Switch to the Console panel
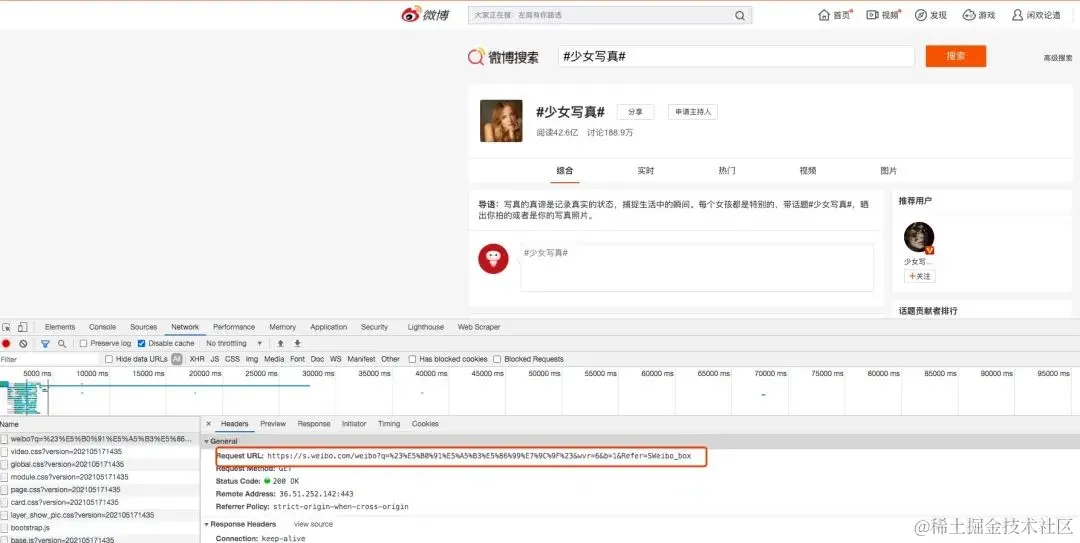This screenshot has width=1080, height=543. click(102, 327)
